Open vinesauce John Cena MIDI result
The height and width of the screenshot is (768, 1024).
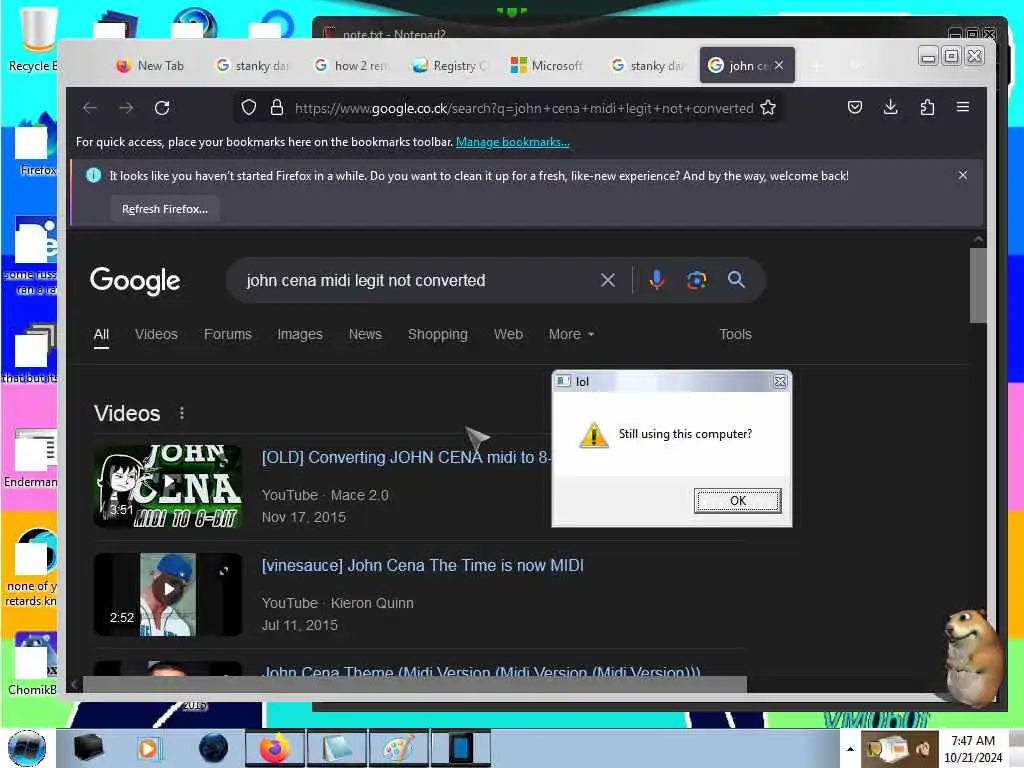click(423, 566)
